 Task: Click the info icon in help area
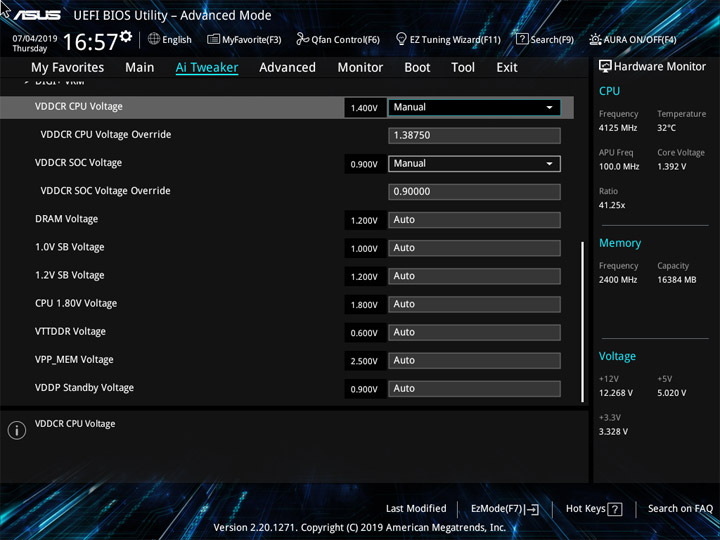pyautogui.click(x=17, y=430)
